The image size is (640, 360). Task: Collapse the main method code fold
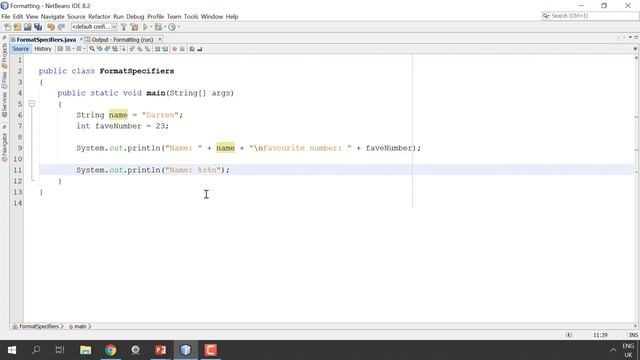coord(32,104)
